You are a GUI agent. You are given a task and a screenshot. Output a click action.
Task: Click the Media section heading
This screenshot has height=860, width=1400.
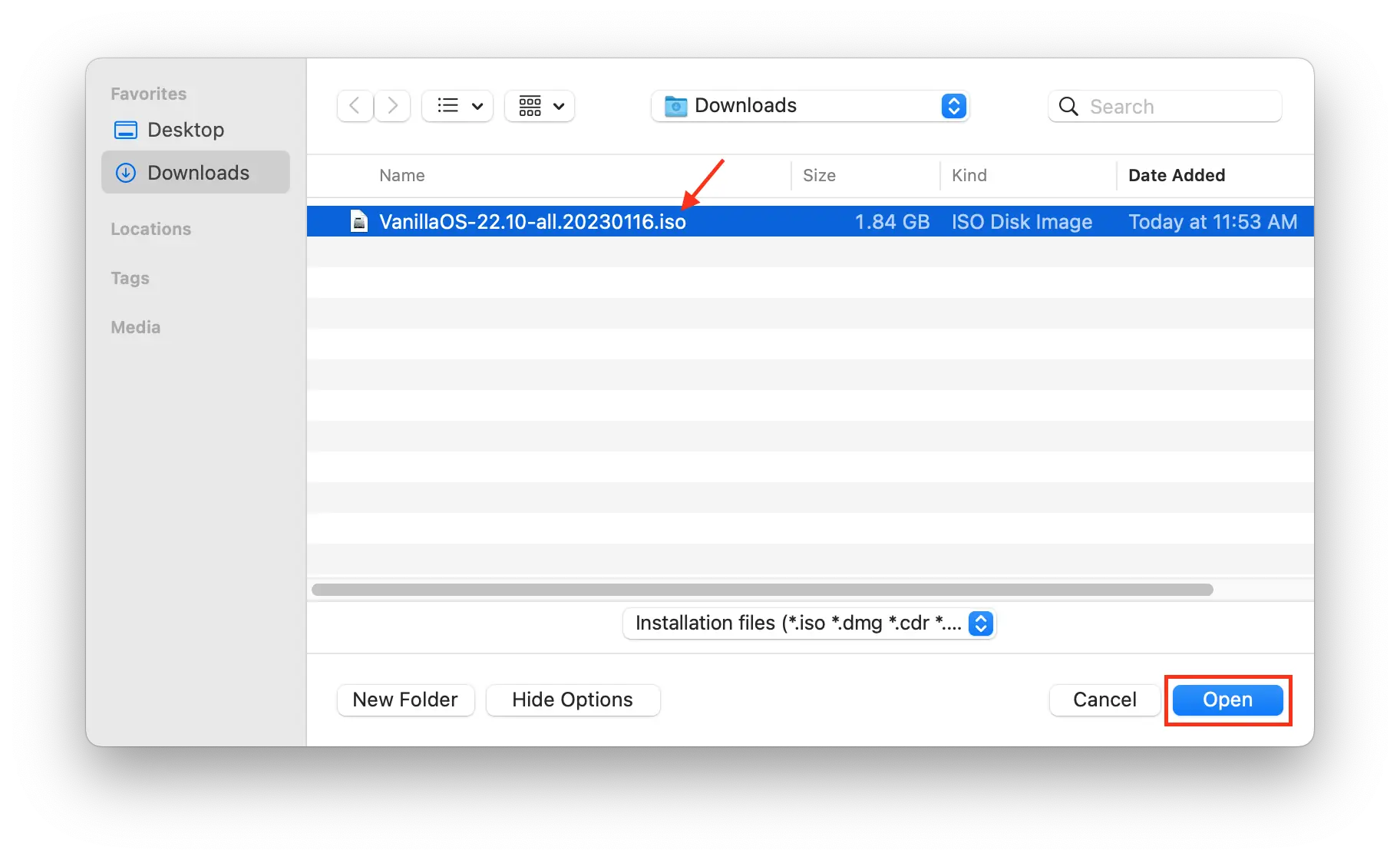click(x=136, y=327)
